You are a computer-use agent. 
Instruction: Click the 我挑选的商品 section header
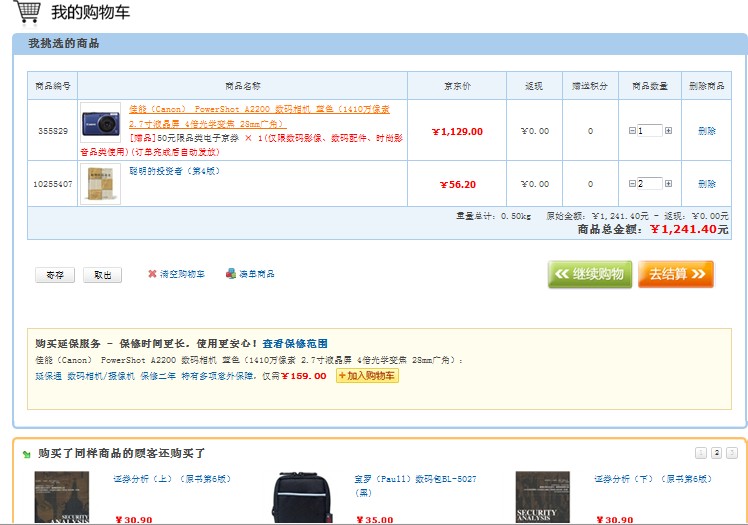[63, 43]
